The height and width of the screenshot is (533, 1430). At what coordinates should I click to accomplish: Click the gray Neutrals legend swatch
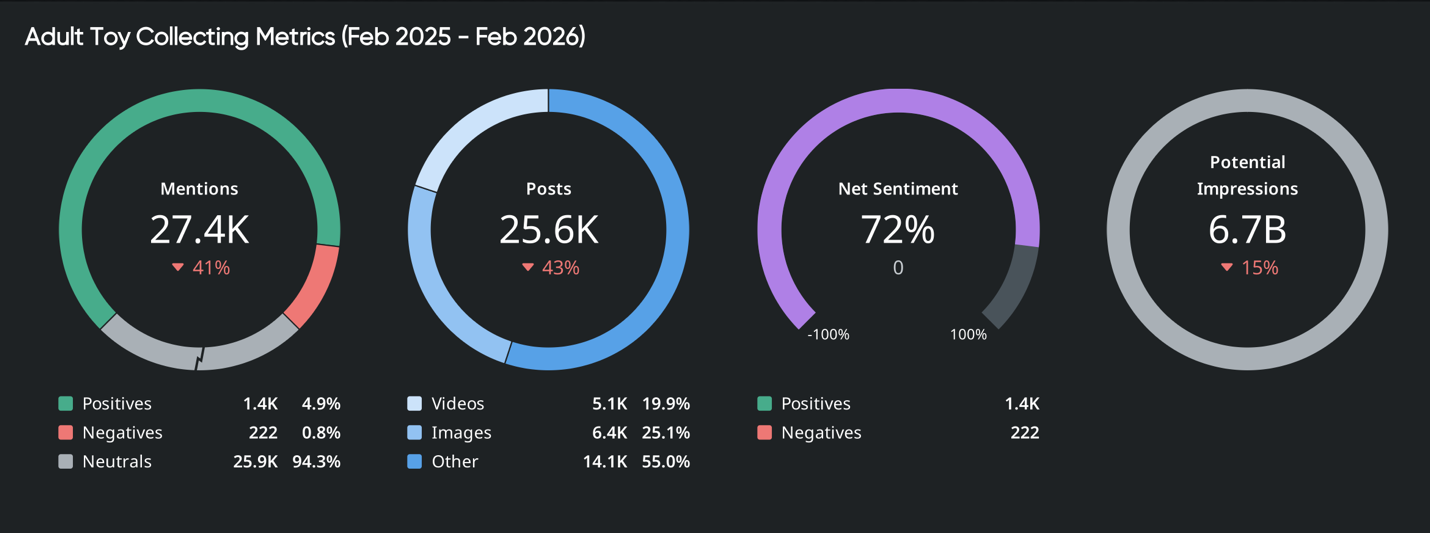click(66, 462)
